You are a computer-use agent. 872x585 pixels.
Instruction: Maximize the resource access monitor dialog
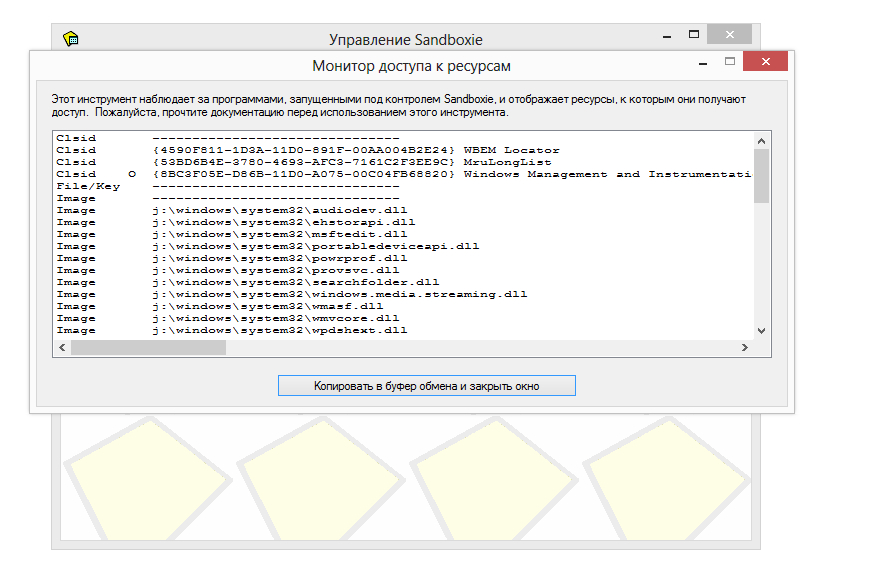(x=731, y=63)
